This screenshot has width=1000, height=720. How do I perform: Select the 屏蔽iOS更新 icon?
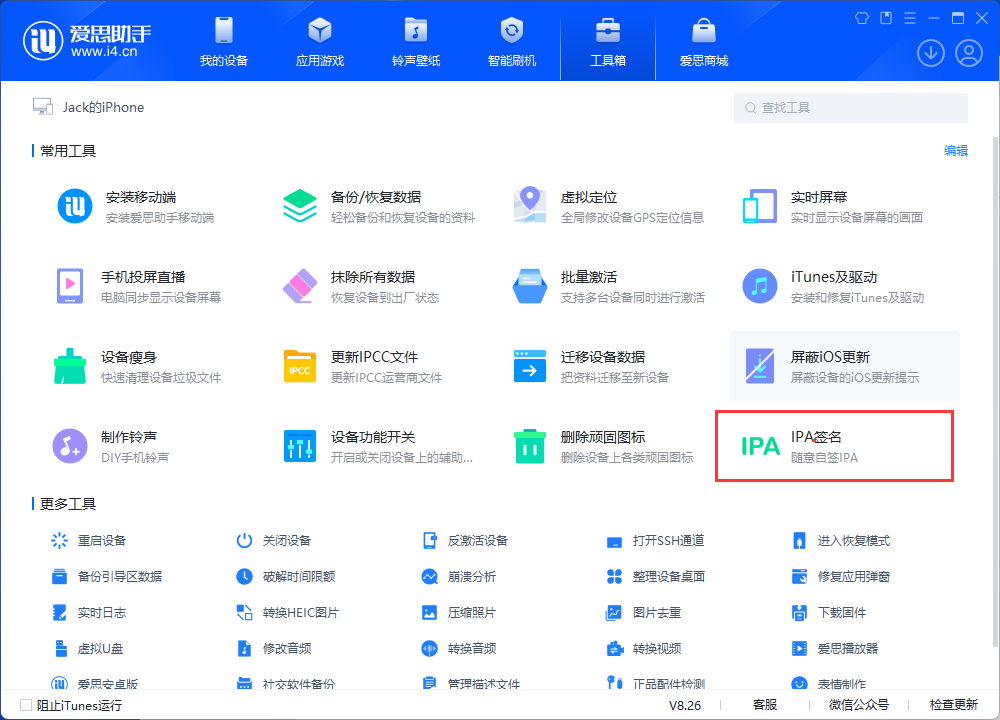coord(760,366)
